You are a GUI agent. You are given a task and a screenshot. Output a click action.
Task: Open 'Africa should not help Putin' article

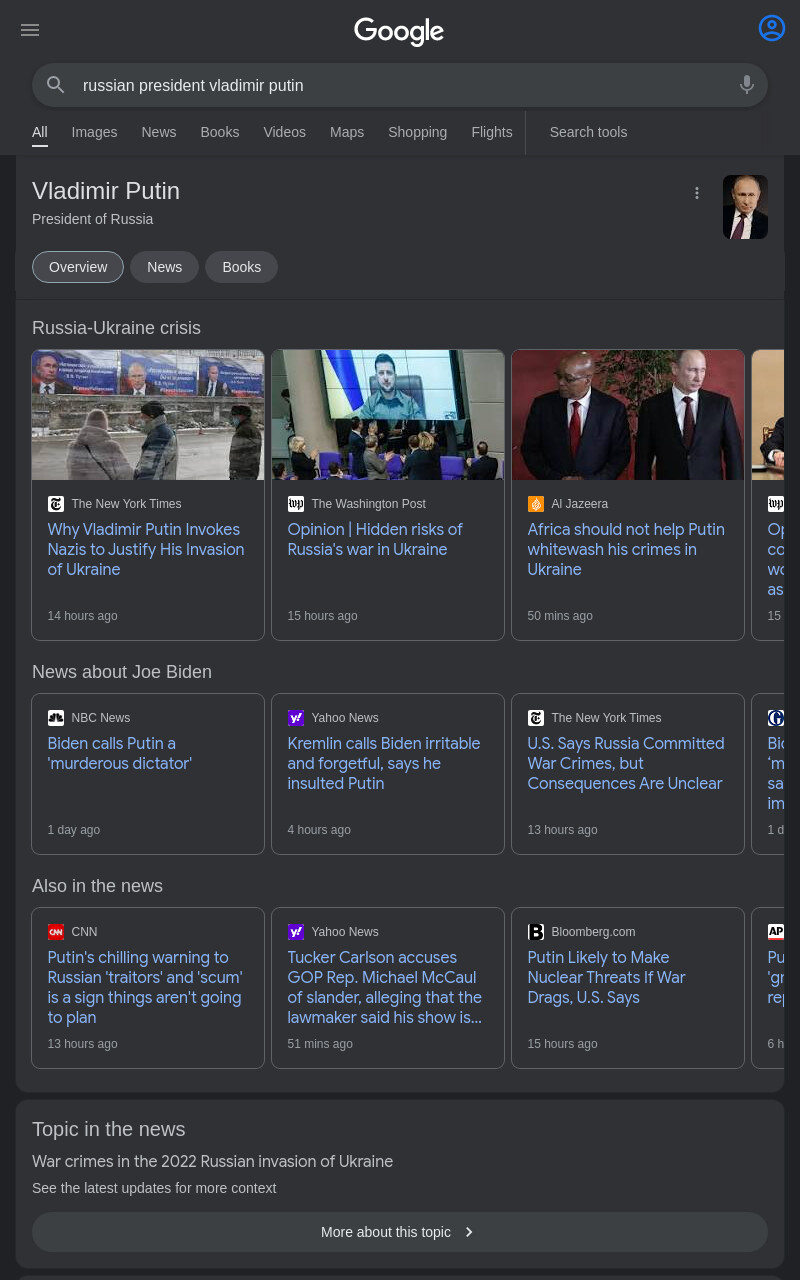click(x=626, y=549)
